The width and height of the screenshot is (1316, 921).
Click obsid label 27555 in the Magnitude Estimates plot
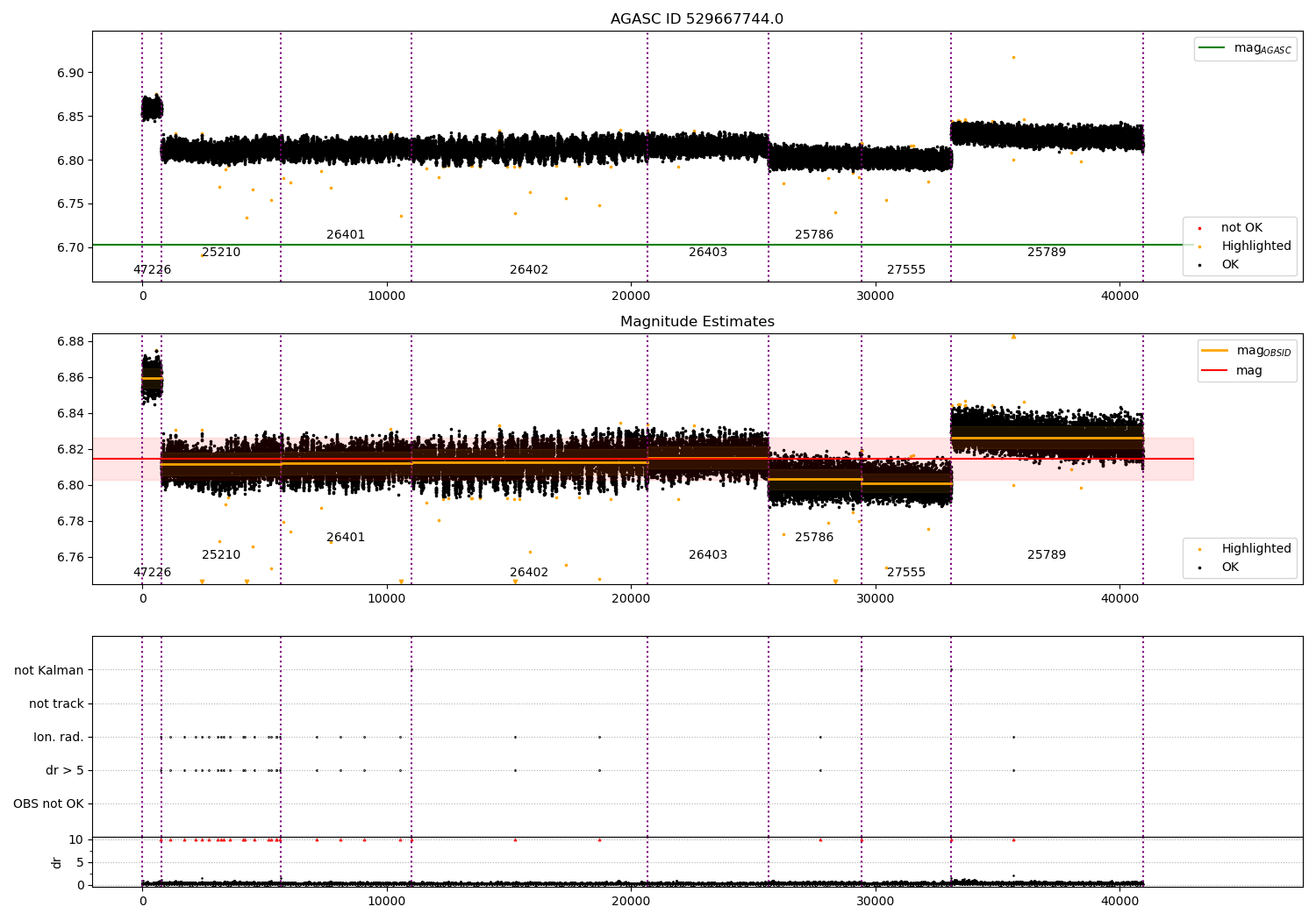(x=906, y=572)
